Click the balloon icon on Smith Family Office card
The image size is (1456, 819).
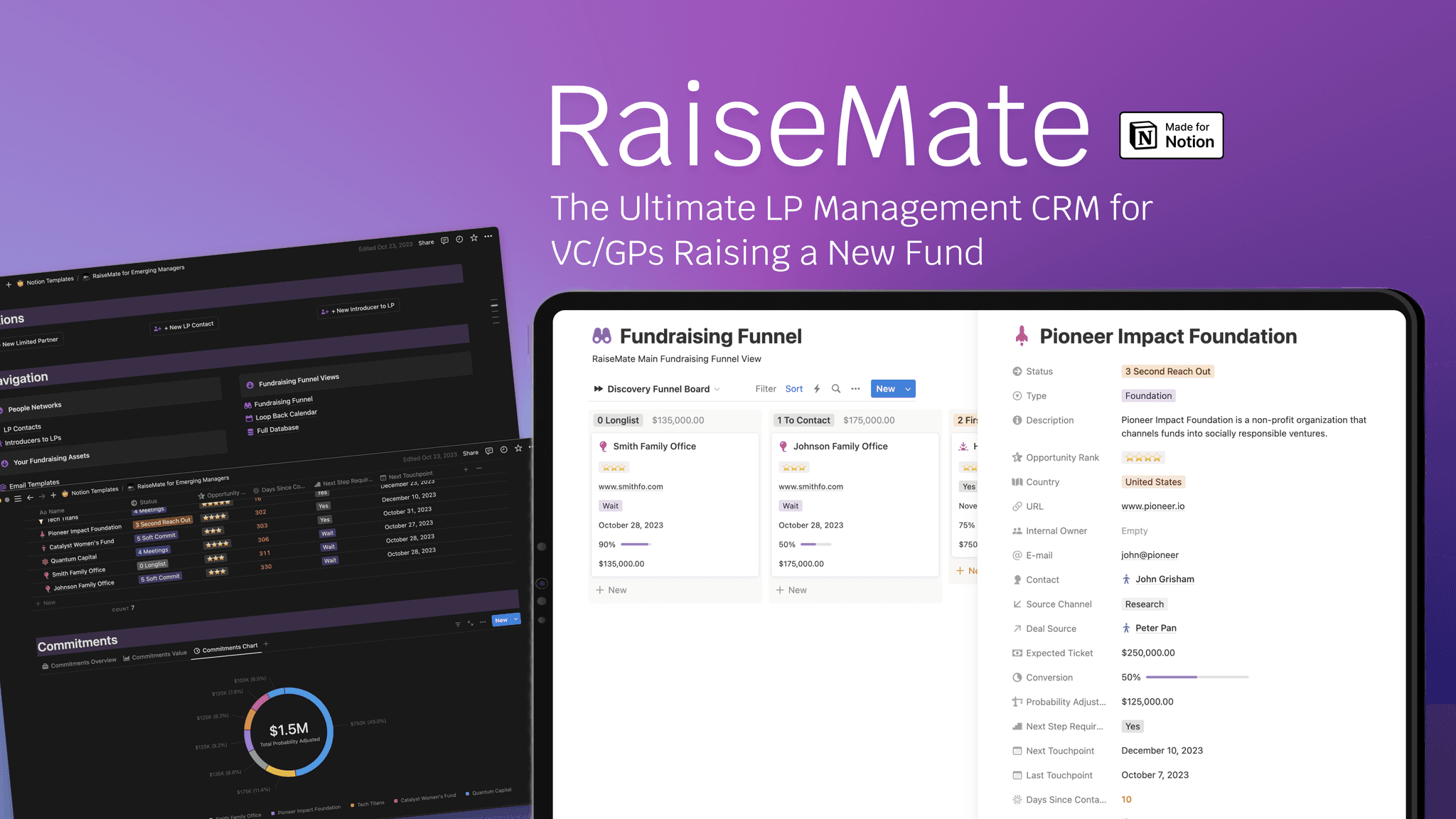[x=603, y=446]
